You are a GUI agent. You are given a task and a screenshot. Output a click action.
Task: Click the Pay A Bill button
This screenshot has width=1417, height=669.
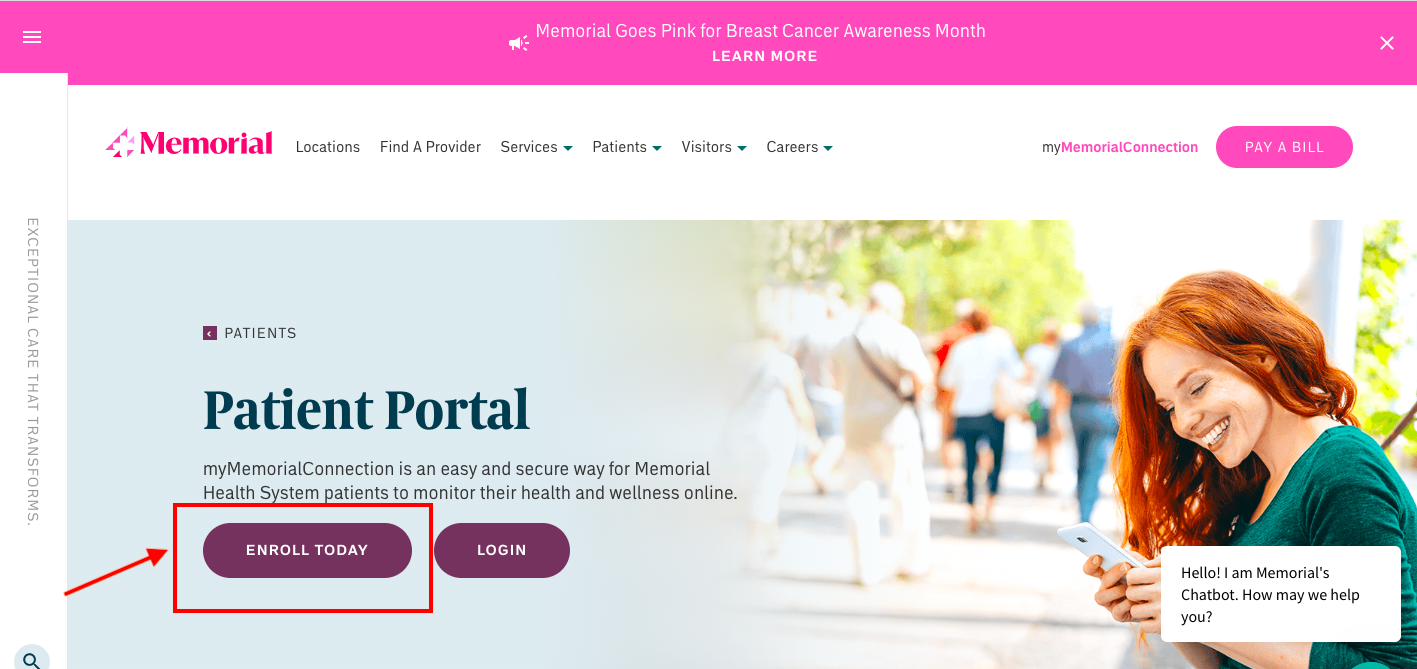[x=1284, y=147]
